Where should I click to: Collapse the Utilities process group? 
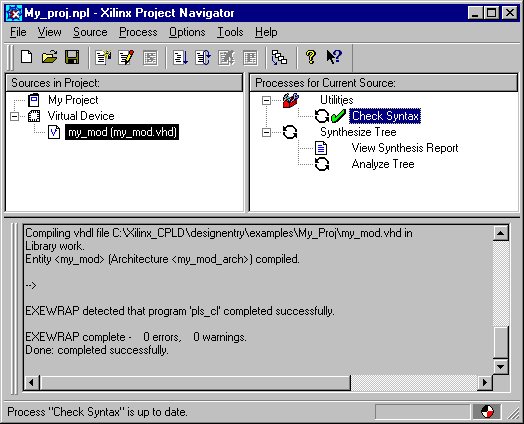(x=266, y=100)
